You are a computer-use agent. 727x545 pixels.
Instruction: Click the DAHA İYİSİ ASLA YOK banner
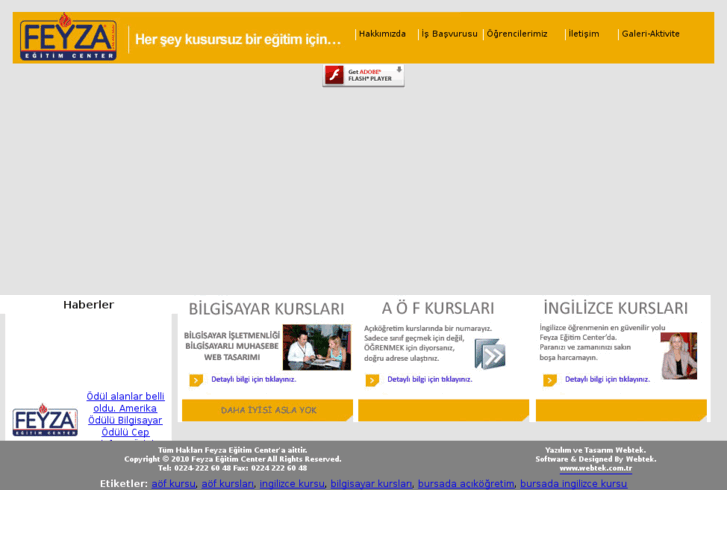(268, 410)
